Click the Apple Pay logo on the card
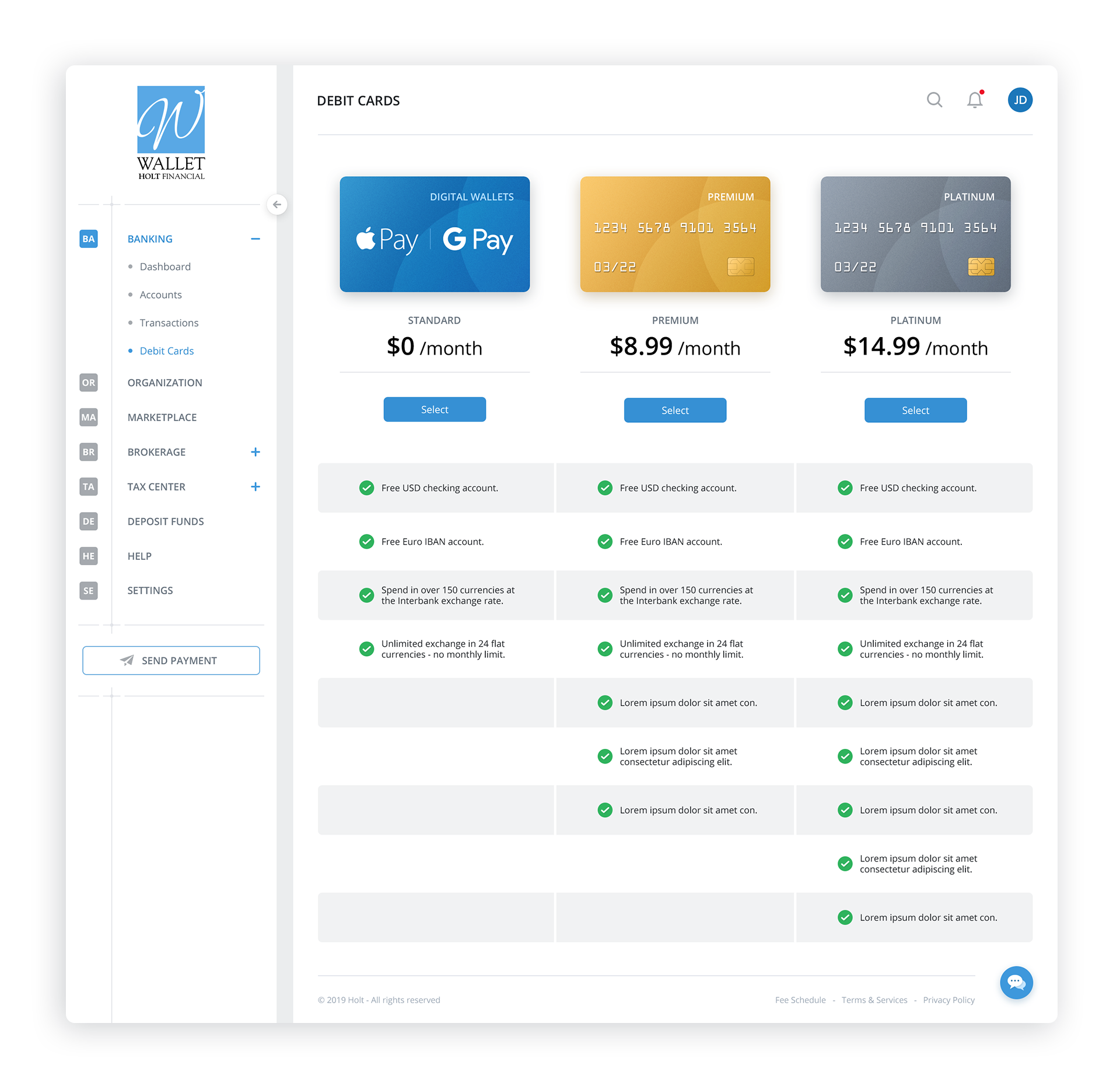The height and width of the screenshot is (1086, 1120). (x=387, y=240)
